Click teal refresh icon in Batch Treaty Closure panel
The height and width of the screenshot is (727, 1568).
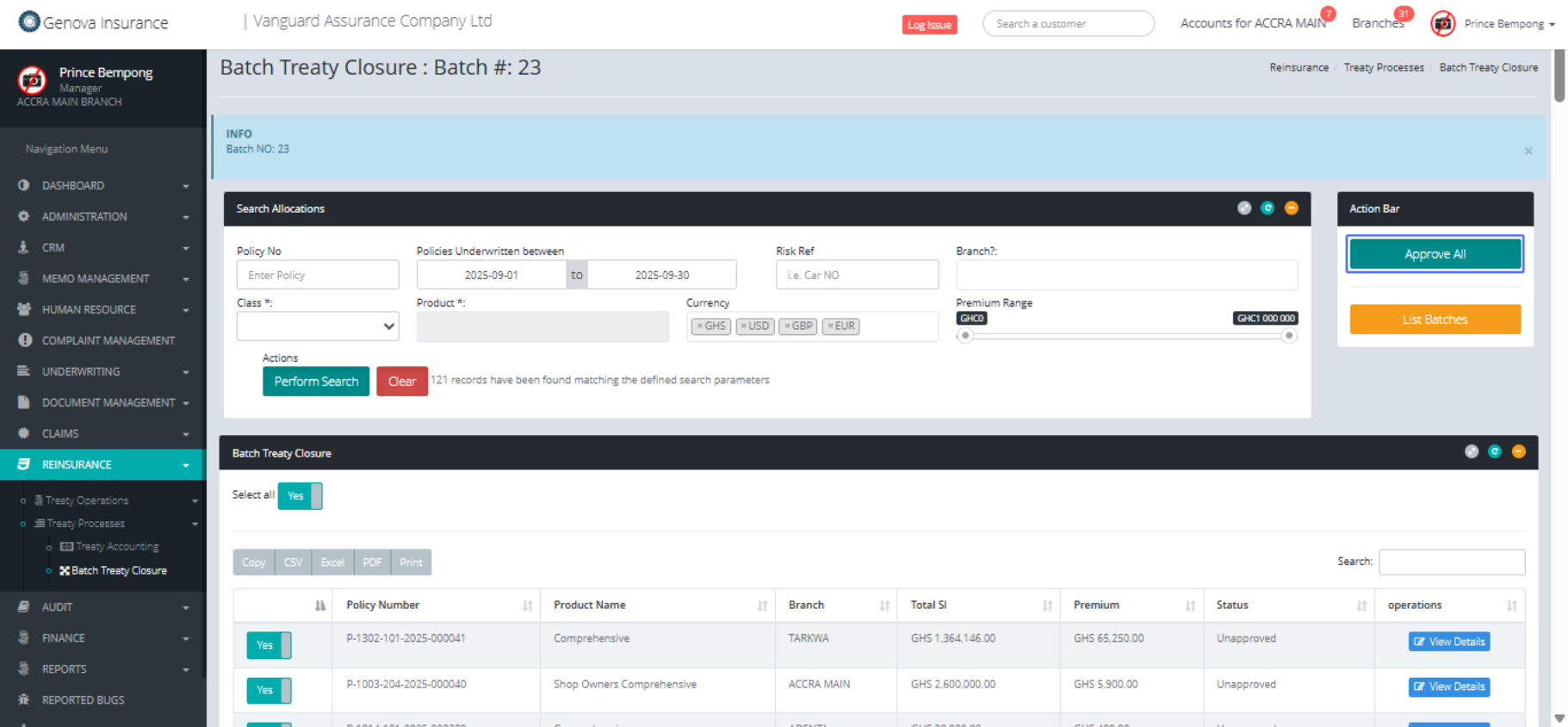[1495, 451]
